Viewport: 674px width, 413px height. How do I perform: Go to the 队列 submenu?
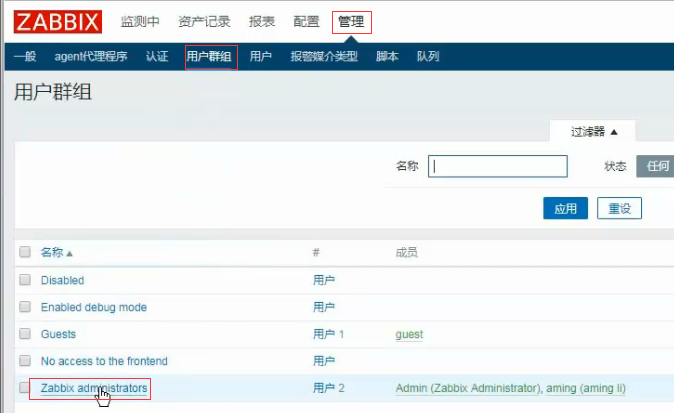tap(428, 56)
